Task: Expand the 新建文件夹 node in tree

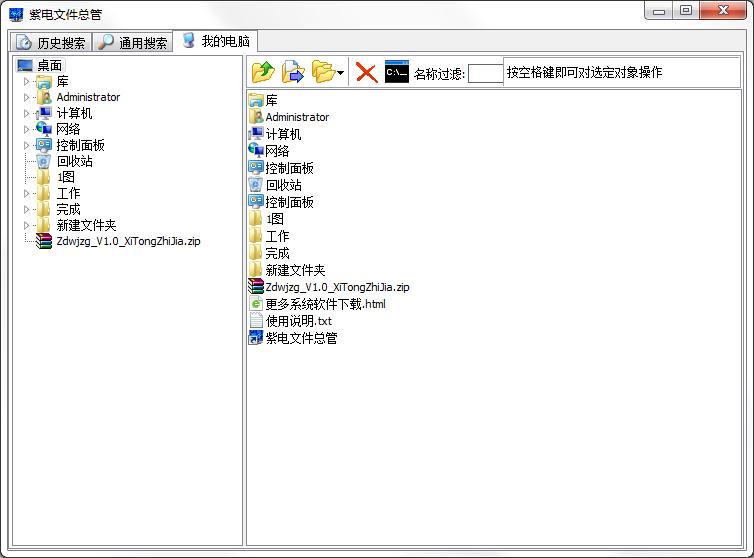Action: 27,225
